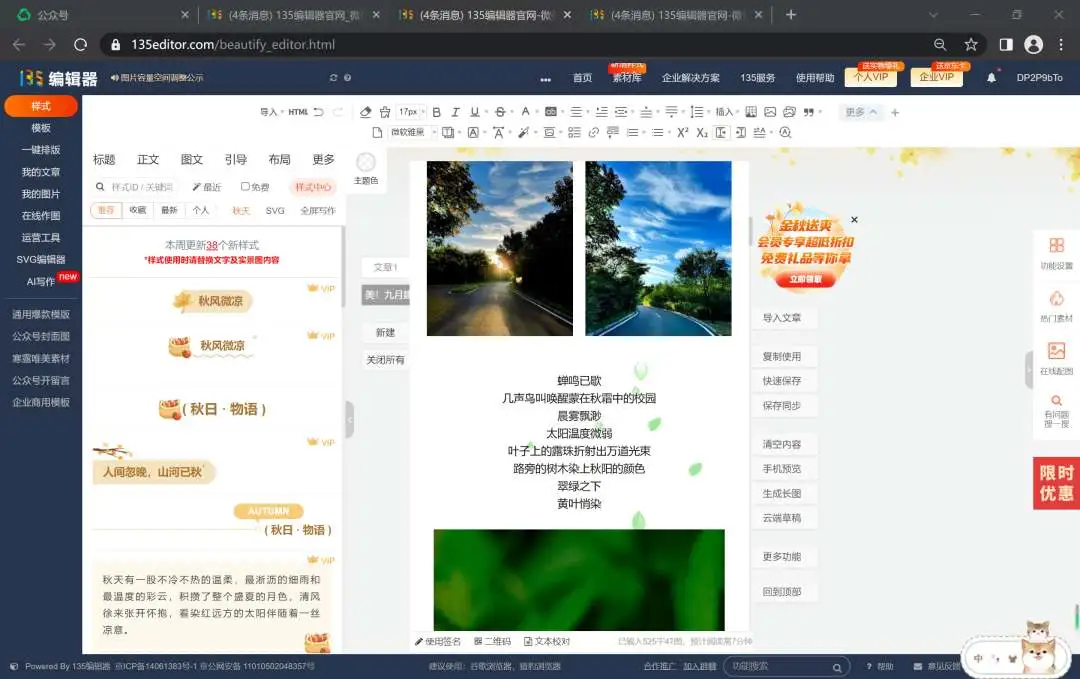Click the Bold formatting icon
1080x679 pixels.
[436, 112]
